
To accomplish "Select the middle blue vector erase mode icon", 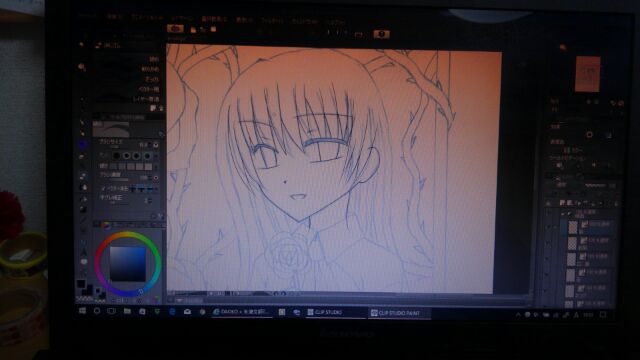I will [142, 189].
